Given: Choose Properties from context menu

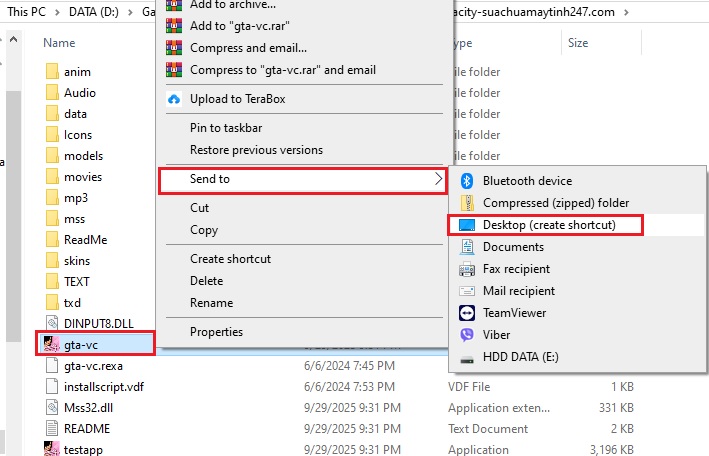Looking at the screenshot, I should coord(216,332).
